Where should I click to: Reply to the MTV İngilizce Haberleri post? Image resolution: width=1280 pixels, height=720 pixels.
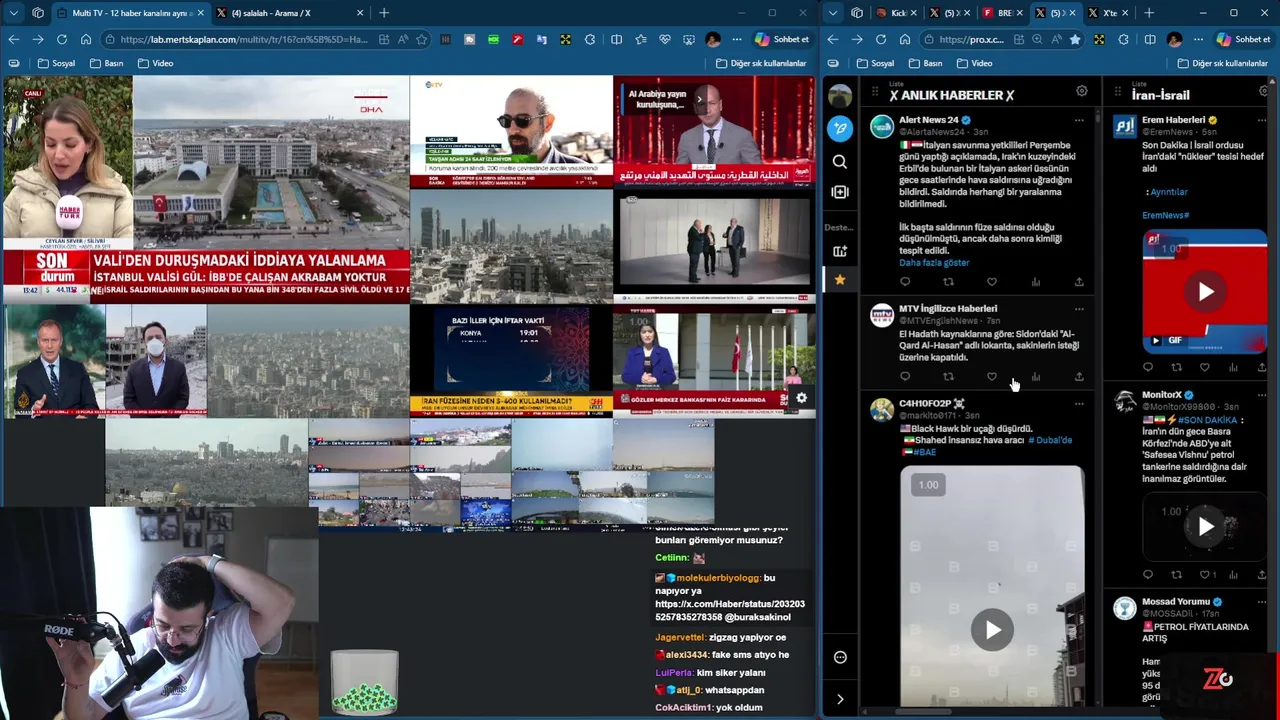coord(905,377)
